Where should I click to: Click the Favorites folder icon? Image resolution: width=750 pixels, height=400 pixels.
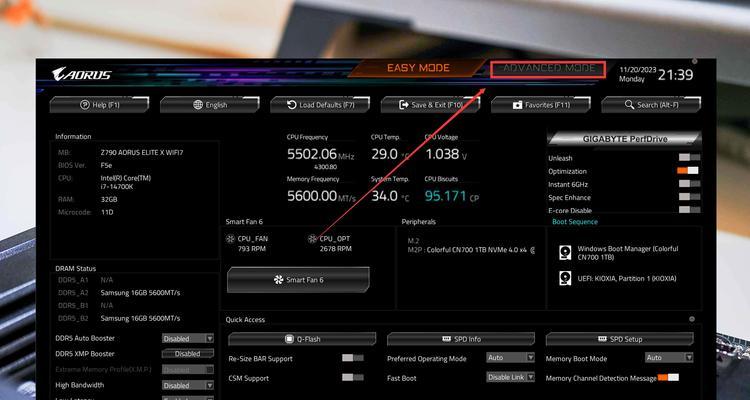518,105
